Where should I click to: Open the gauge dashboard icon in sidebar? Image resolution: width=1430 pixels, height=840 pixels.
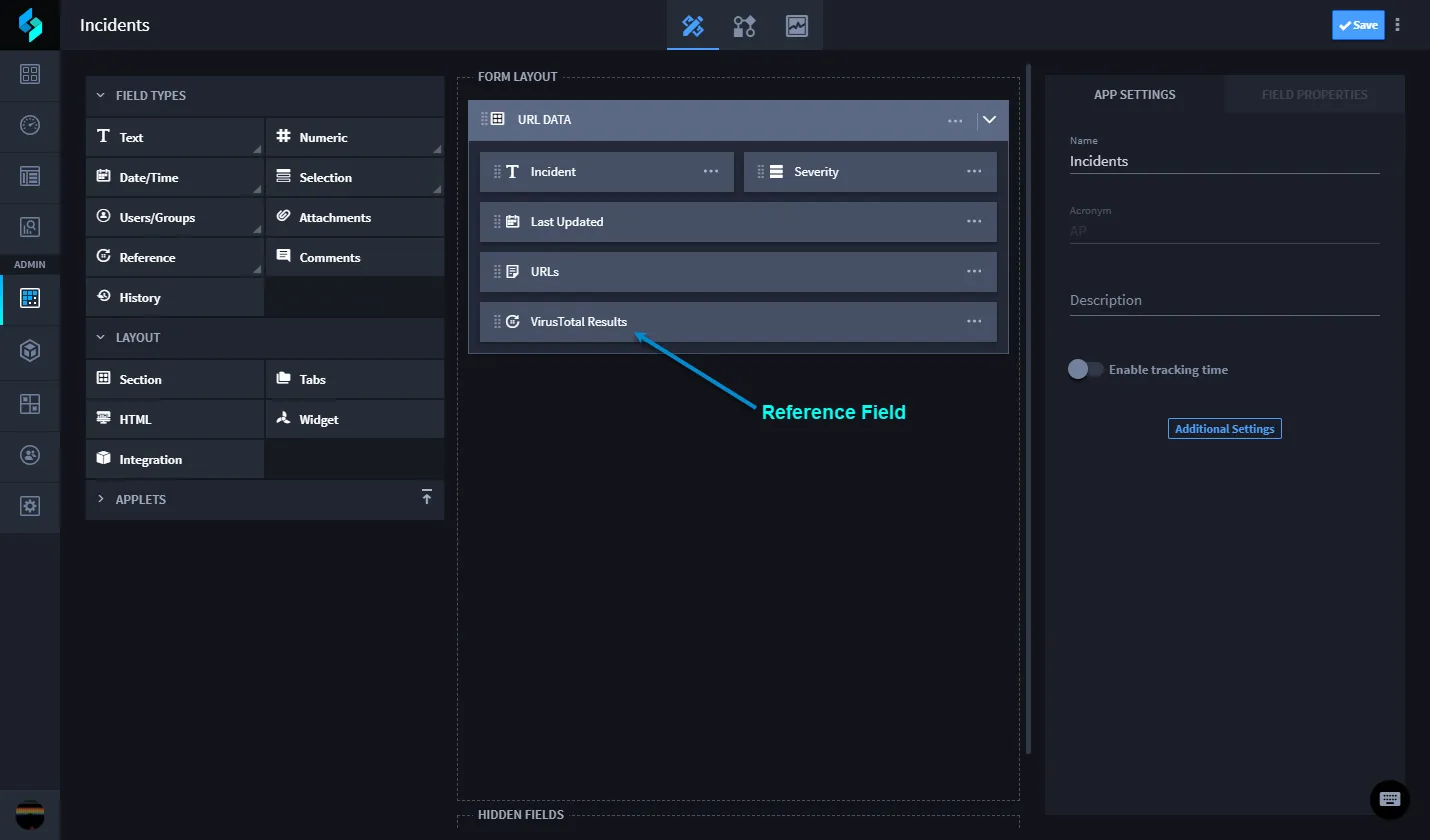pos(30,125)
